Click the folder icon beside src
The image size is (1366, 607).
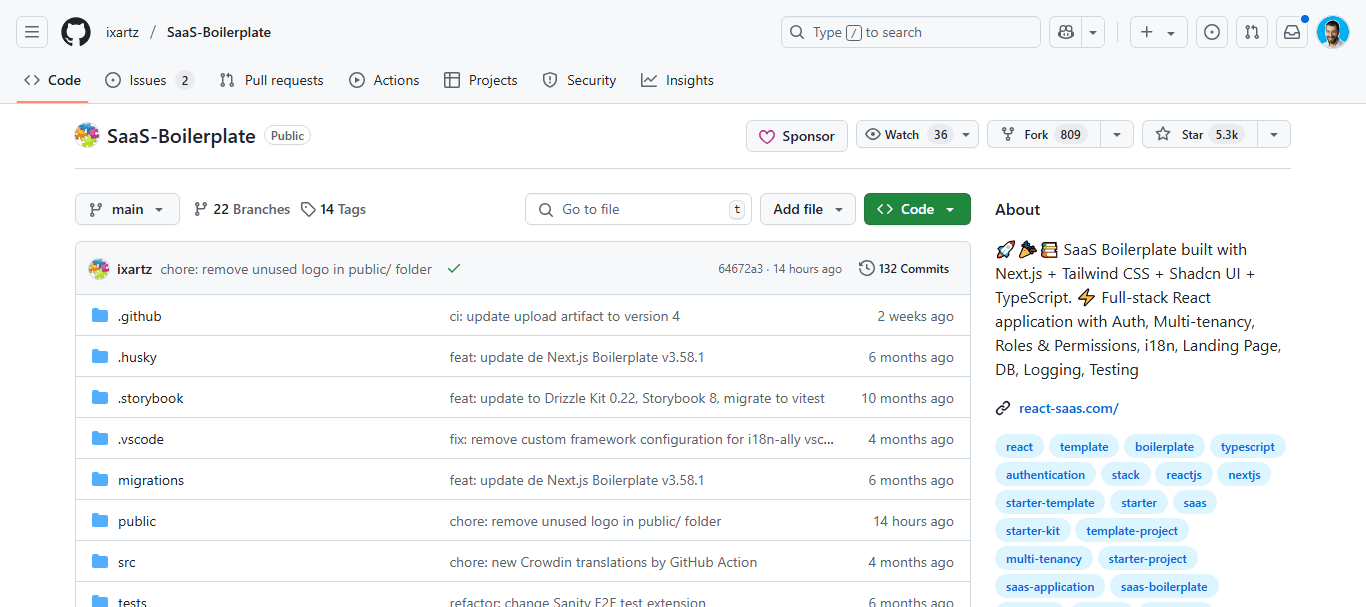click(100, 562)
